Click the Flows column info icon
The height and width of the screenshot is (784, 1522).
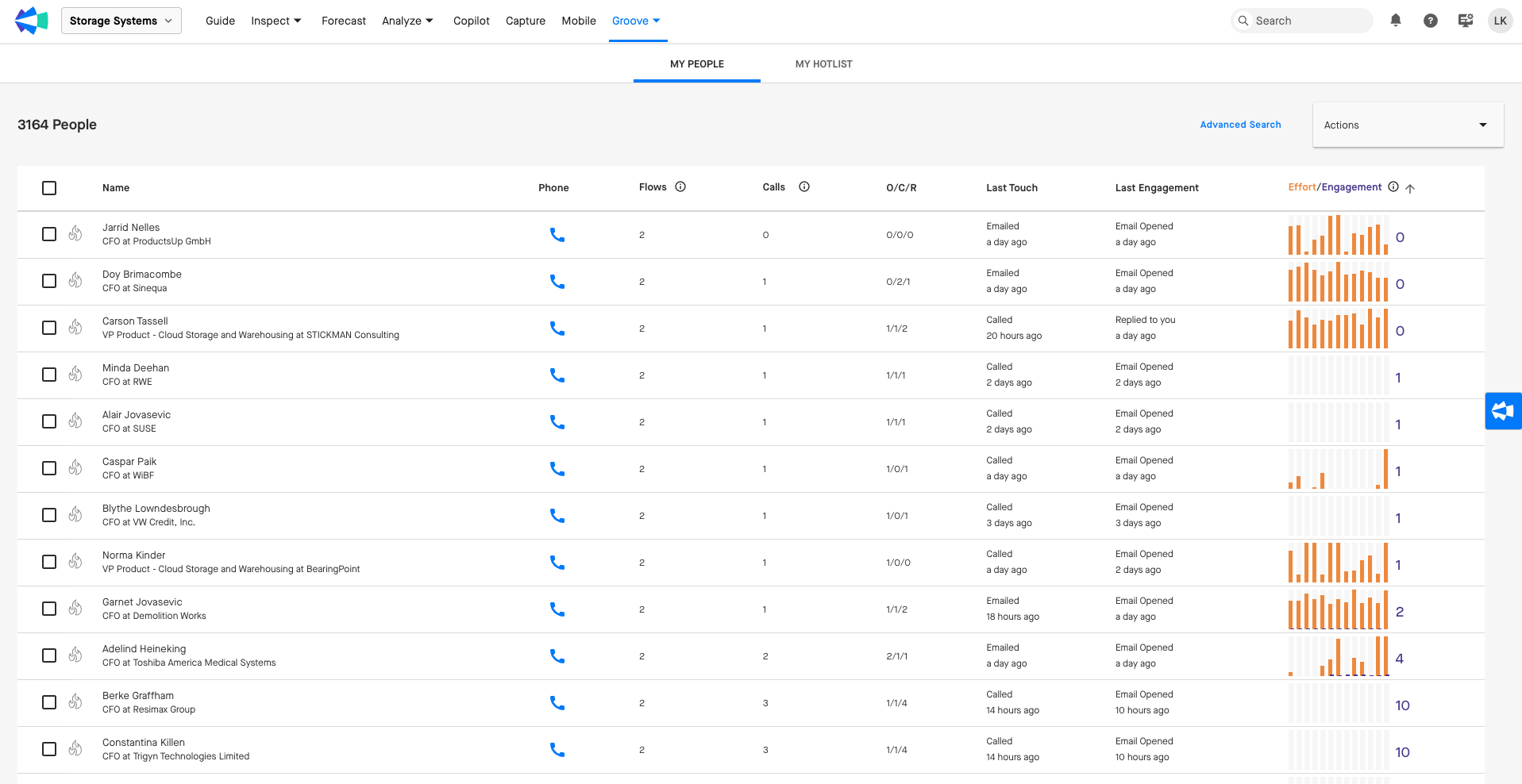click(x=680, y=187)
